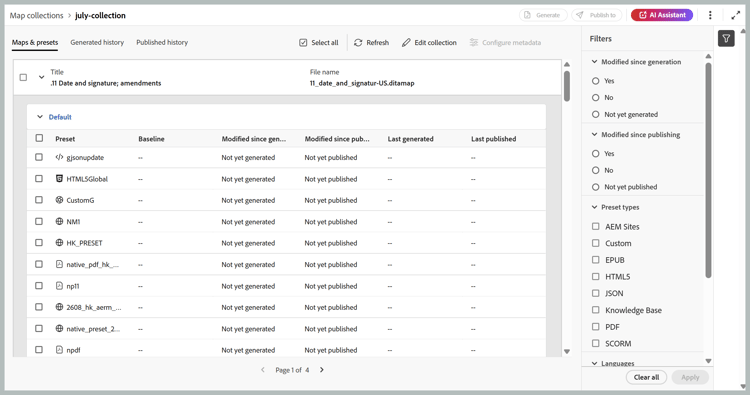Image resolution: width=750 pixels, height=395 pixels.
Task: Click the PDF icon beside npdf
Action: pyautogui.click(x=59, y=350)
